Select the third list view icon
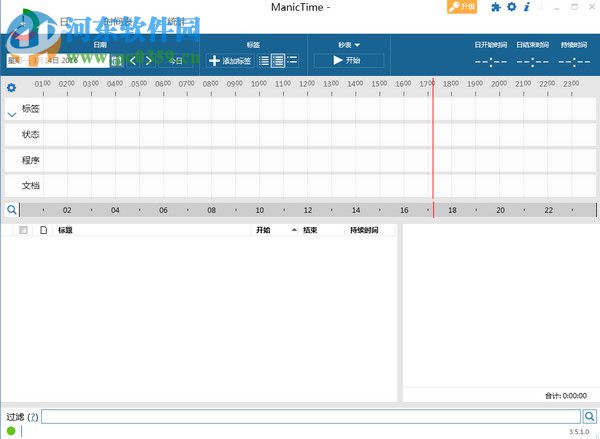The height and width of the screenshot is (439, 600). (292, 60)
